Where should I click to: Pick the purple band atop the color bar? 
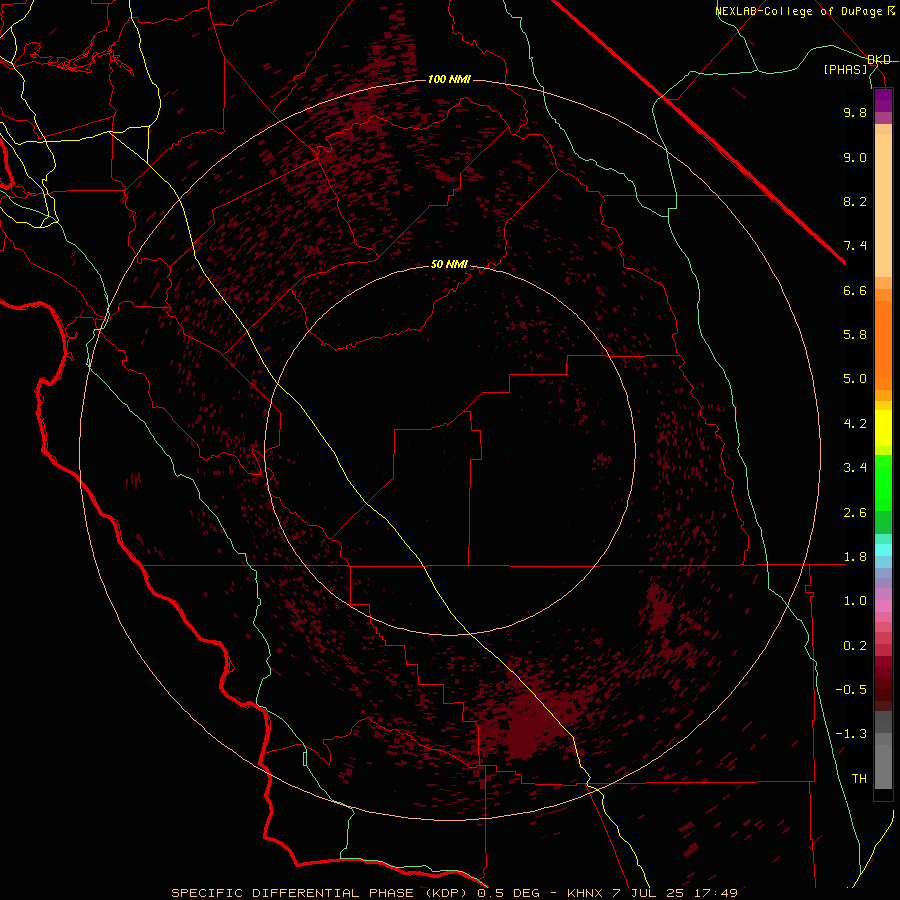(x=883, y=100)
